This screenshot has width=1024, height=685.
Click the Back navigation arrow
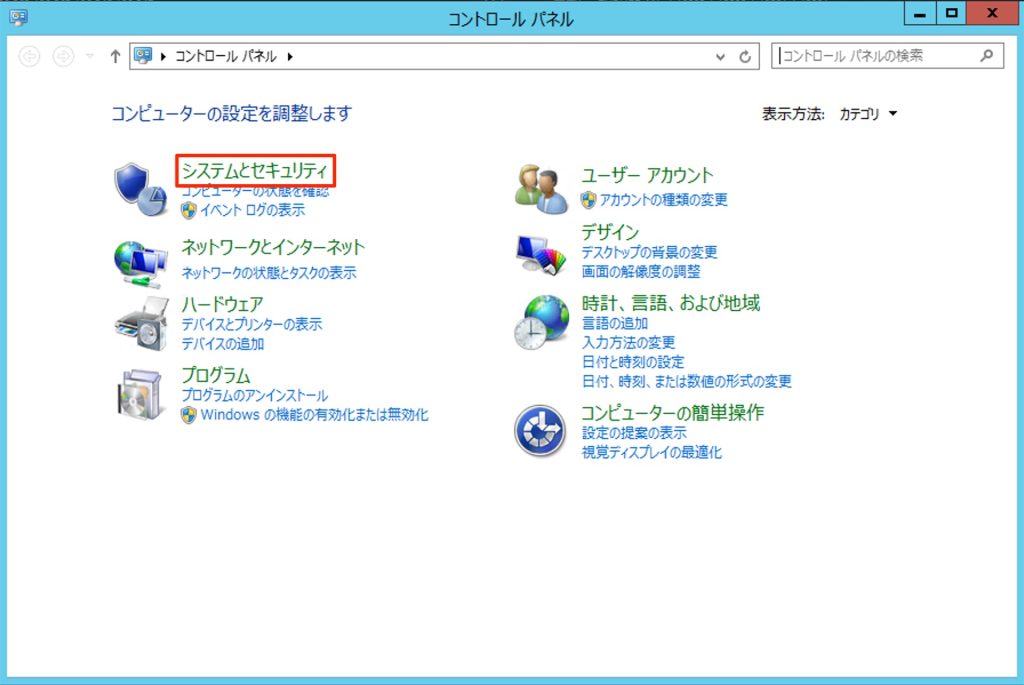(29, 56)
